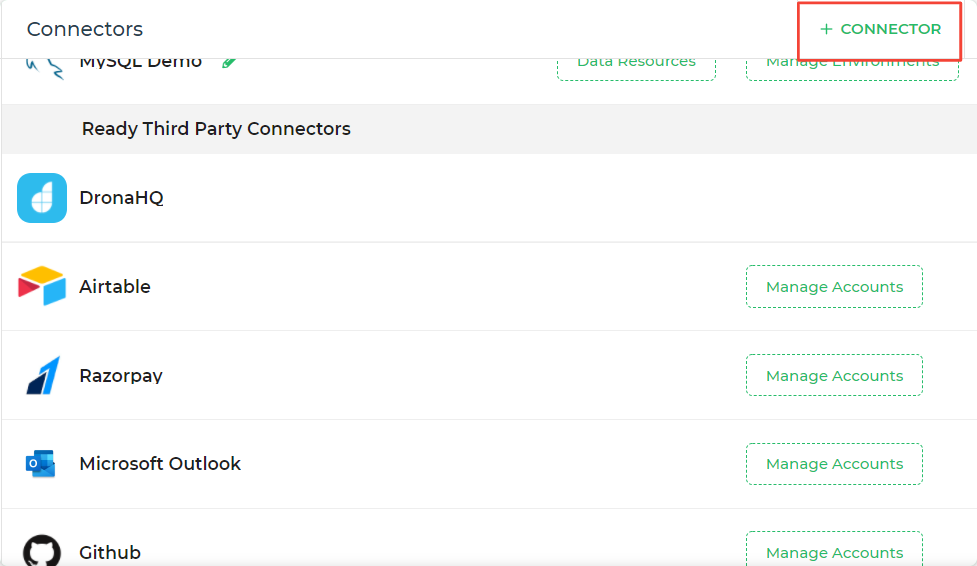The width and height of the screenshot is (977, 566).
Task: Click the Ready Third Party Connectors header
Action: pos(216,129)
